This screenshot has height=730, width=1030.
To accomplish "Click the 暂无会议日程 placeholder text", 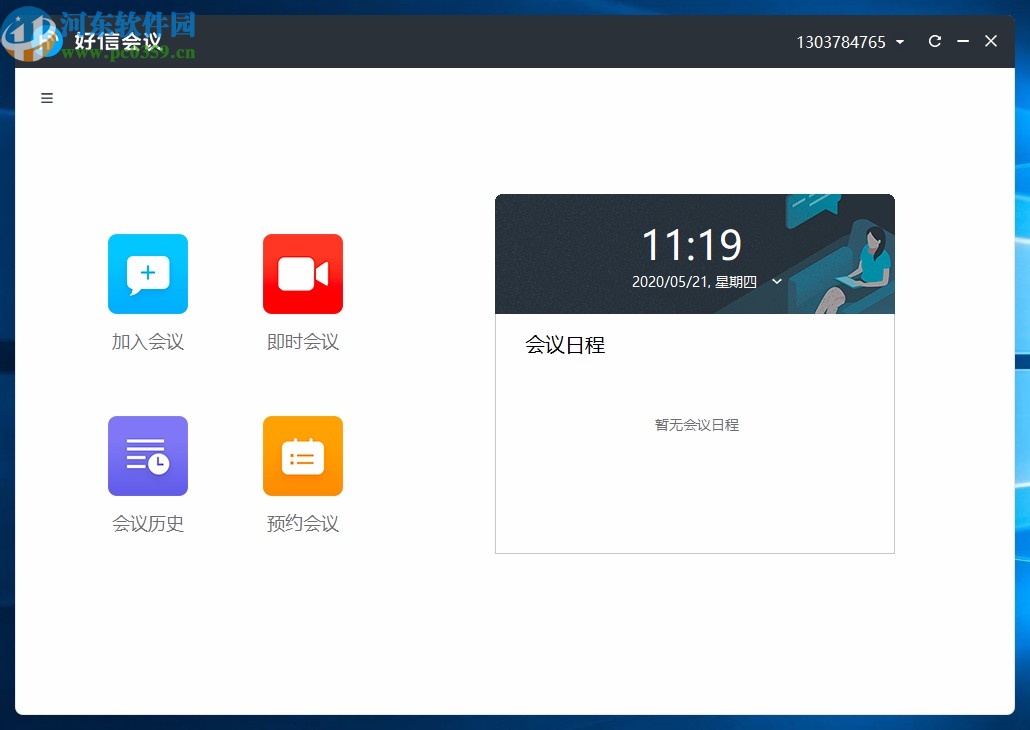I will point(695,424).
